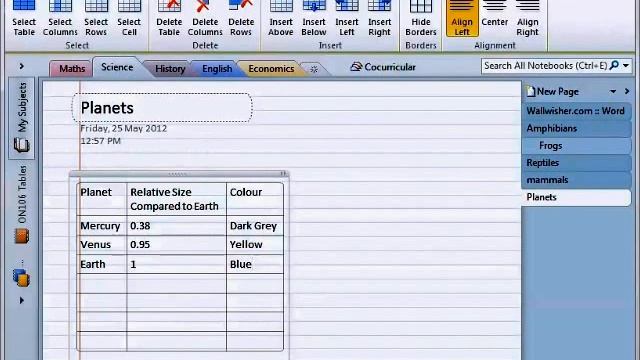Click Insert Right button
Screen dimensions: 640x360
379,19
